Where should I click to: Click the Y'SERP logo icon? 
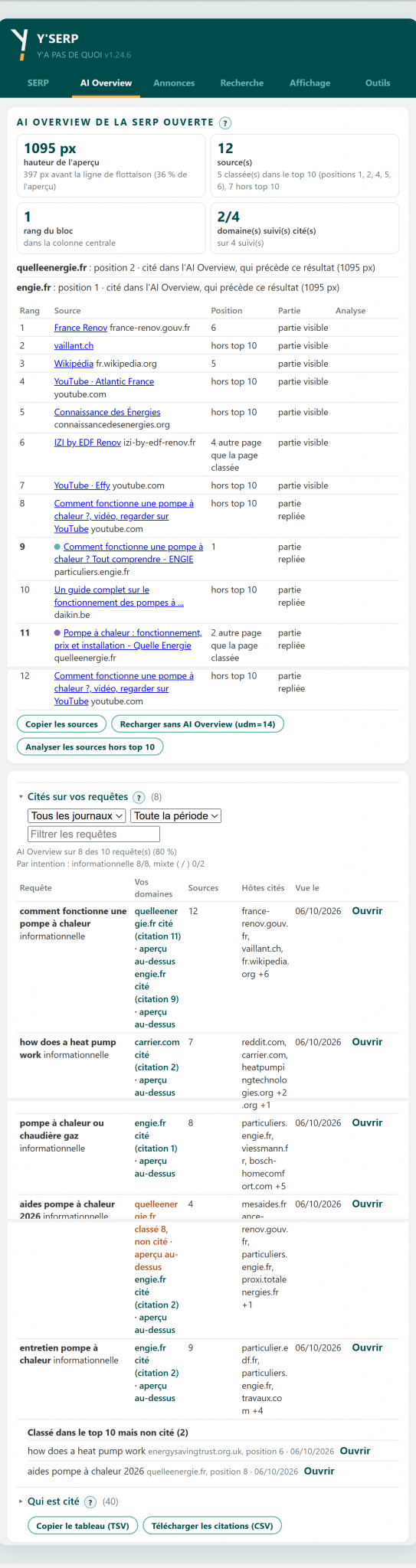click(x=20, y=45)
